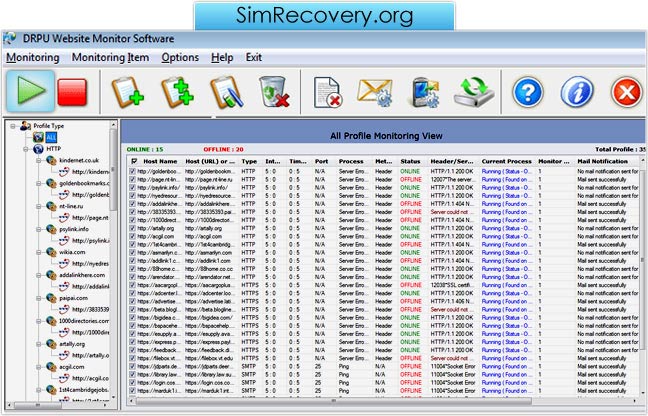Viewport: 648px width, 416px height.
Task: Open help with blue question mark icon
Action: coord(528,92)
